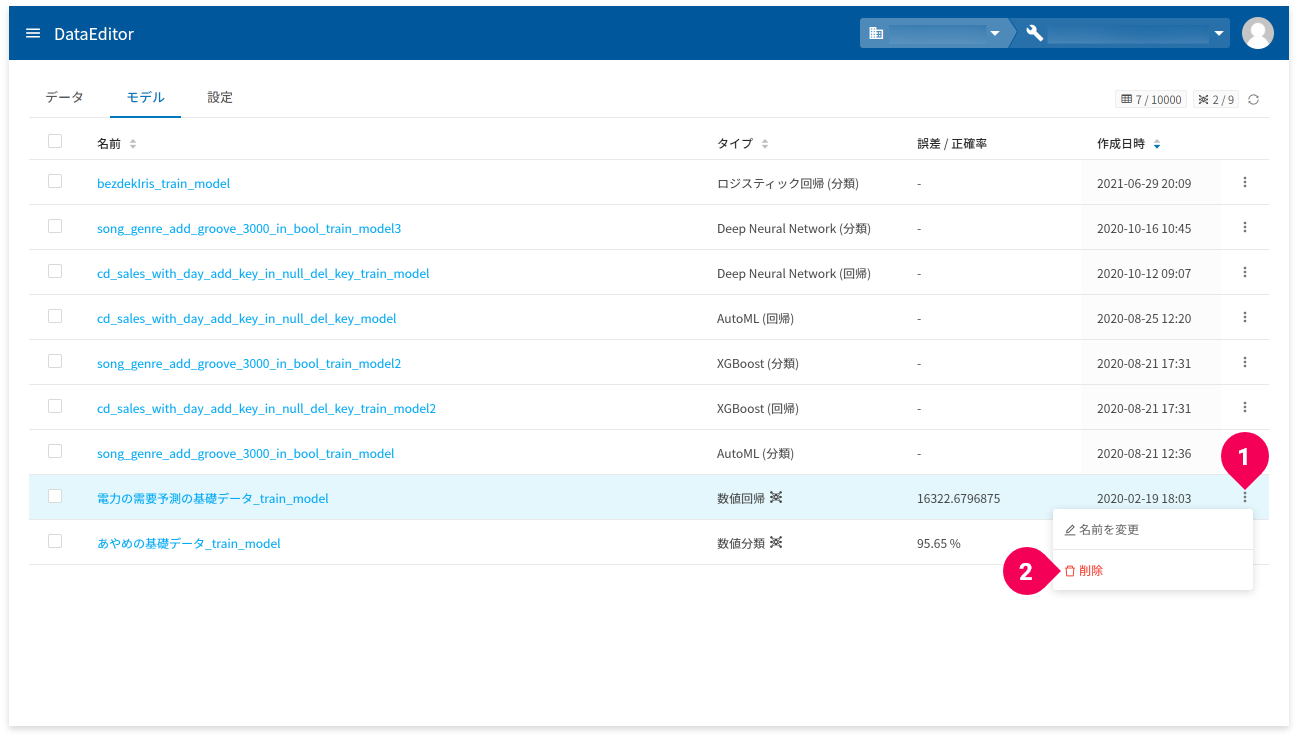Open more options for song_genre_add_groove_3000_in_bool_train_model2
The image size is (1298, 738).
tap(1245, 362)
